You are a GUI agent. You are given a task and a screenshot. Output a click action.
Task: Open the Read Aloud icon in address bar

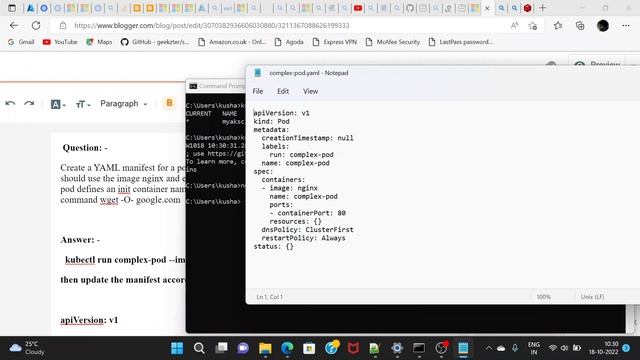tap(515, 25)
